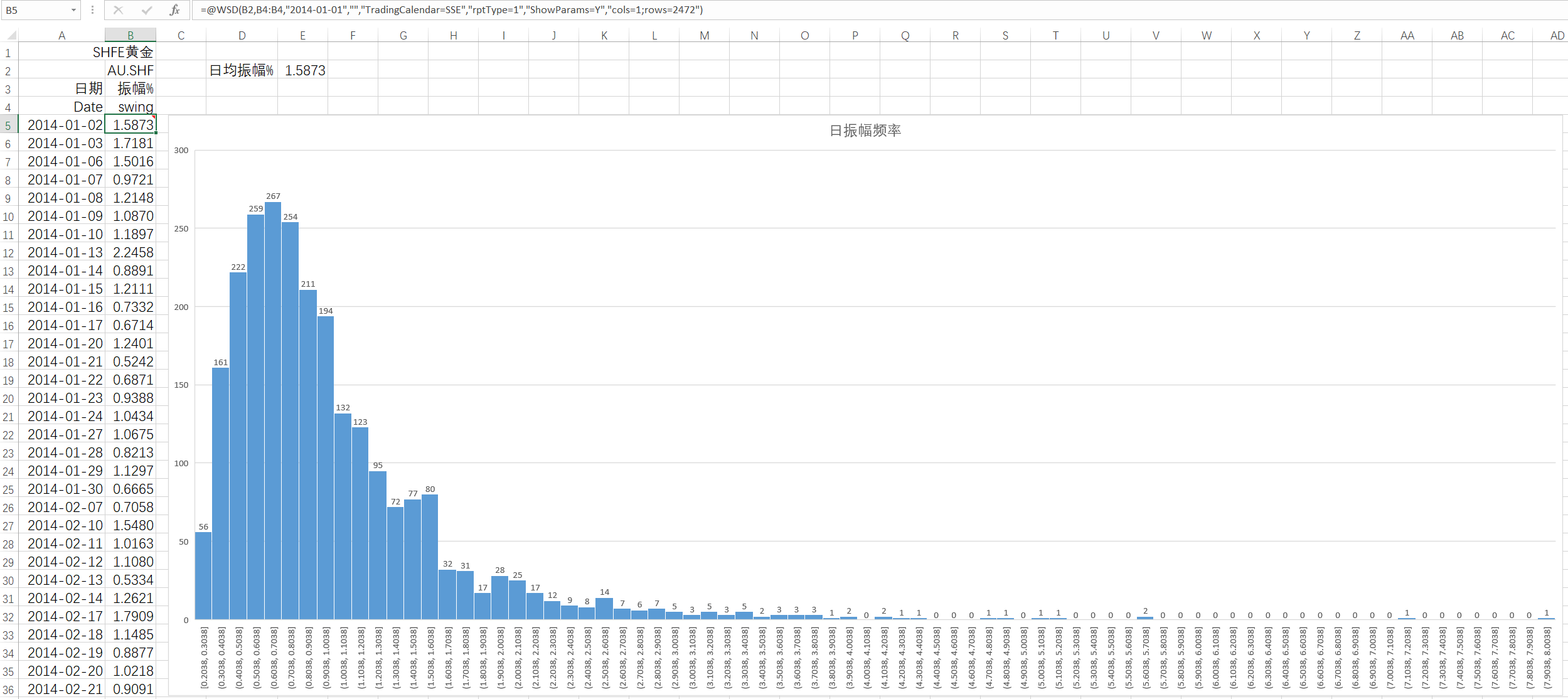Select the AU.SHF cell
This screenshot has width=1568, height=699.
point(131,70)
